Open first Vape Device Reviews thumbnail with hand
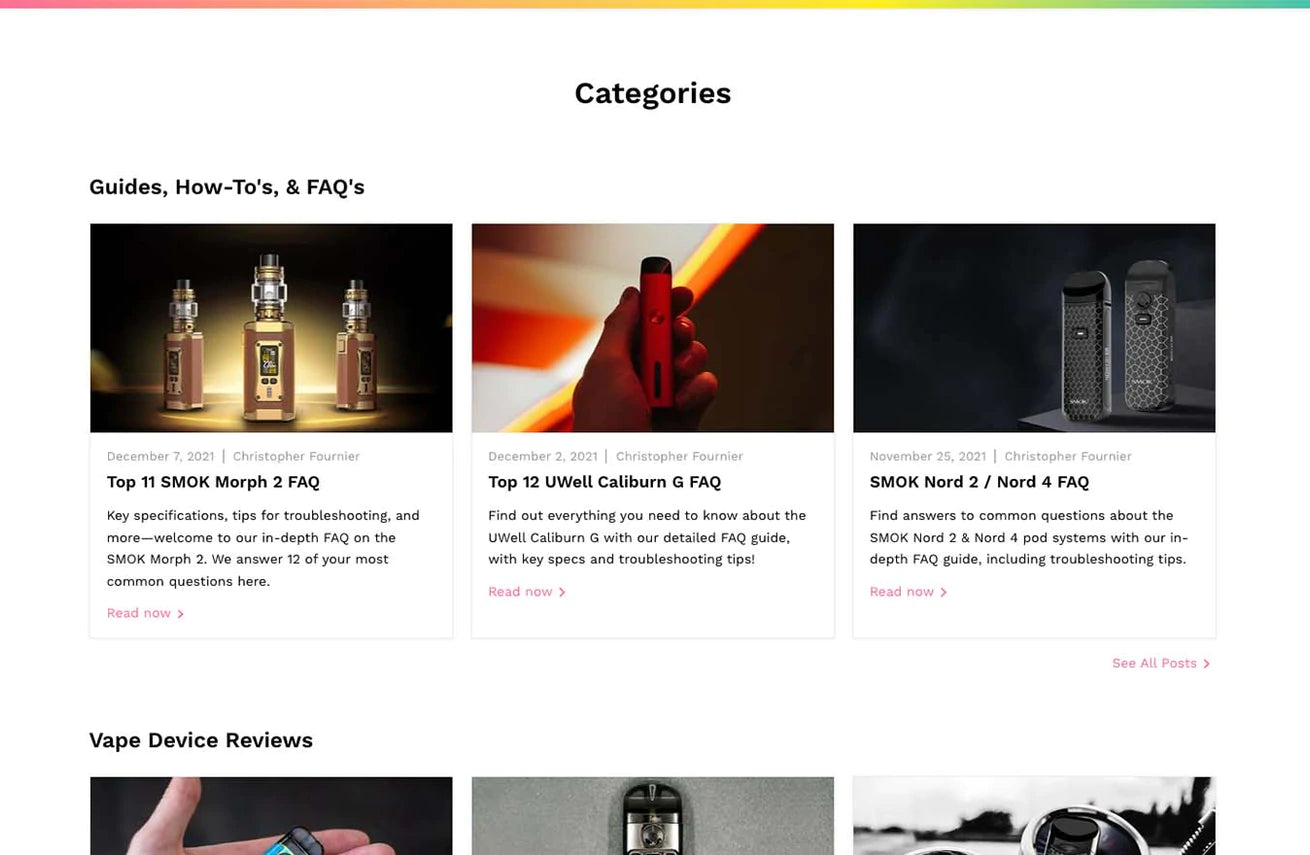 (x=271, y=816)
